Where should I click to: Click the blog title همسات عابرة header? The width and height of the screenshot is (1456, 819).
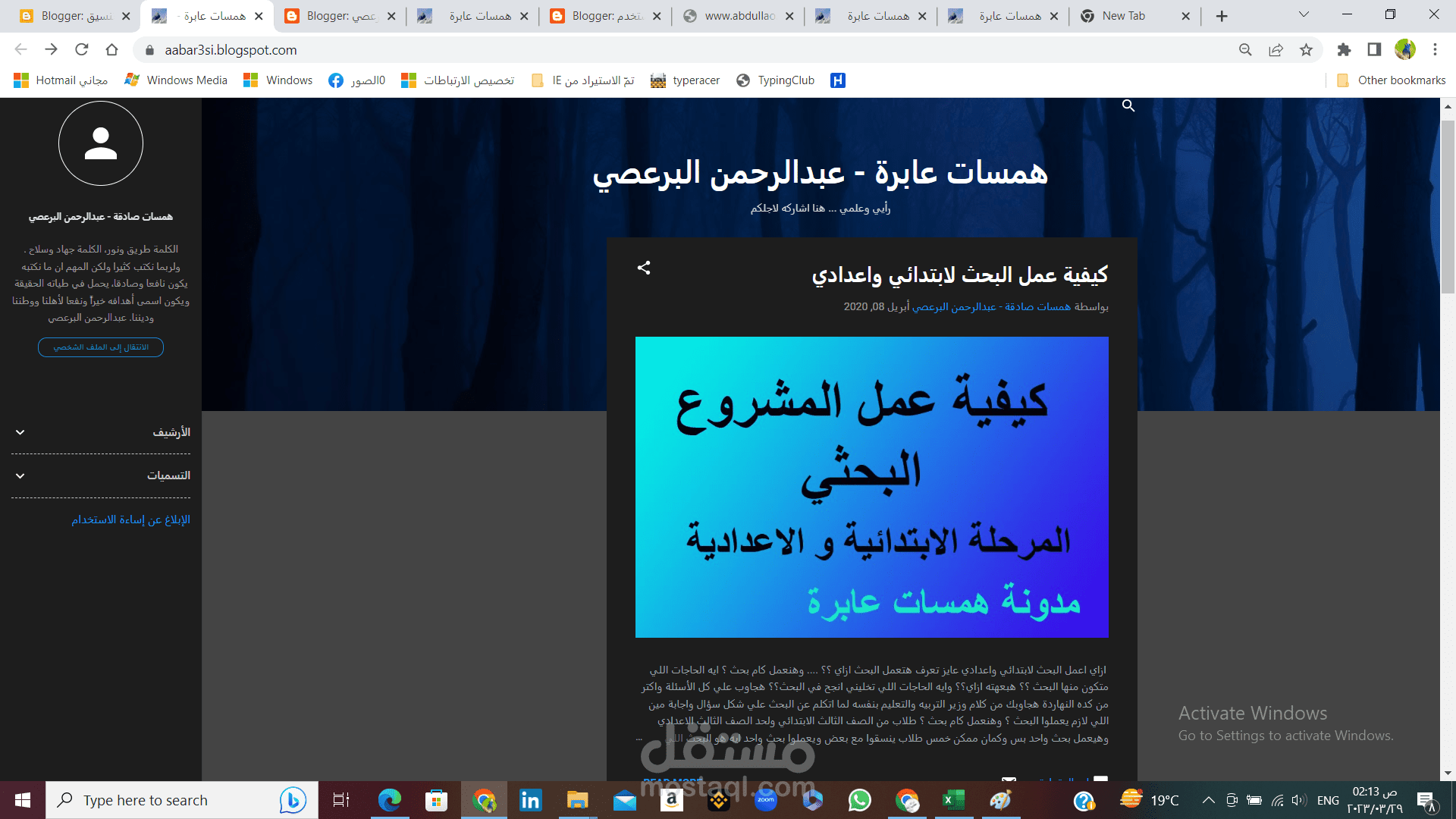coord(820,174)
